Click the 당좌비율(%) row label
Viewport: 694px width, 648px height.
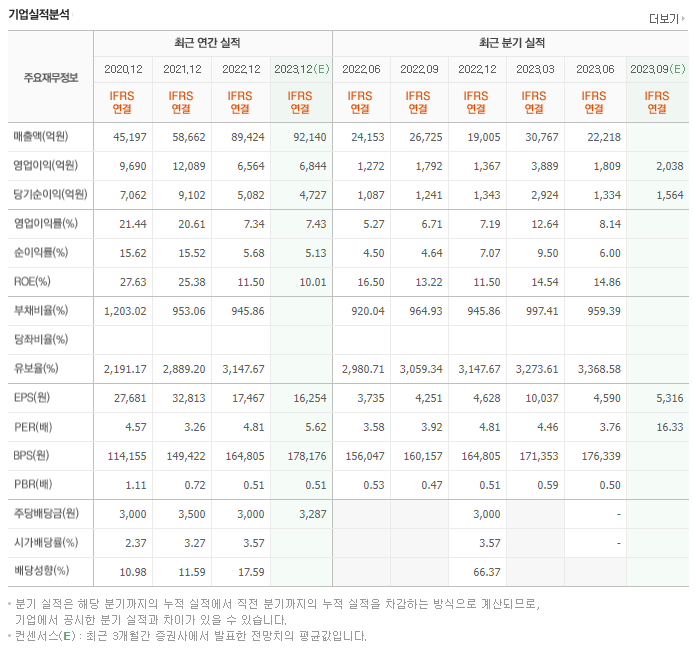(41, 339)
